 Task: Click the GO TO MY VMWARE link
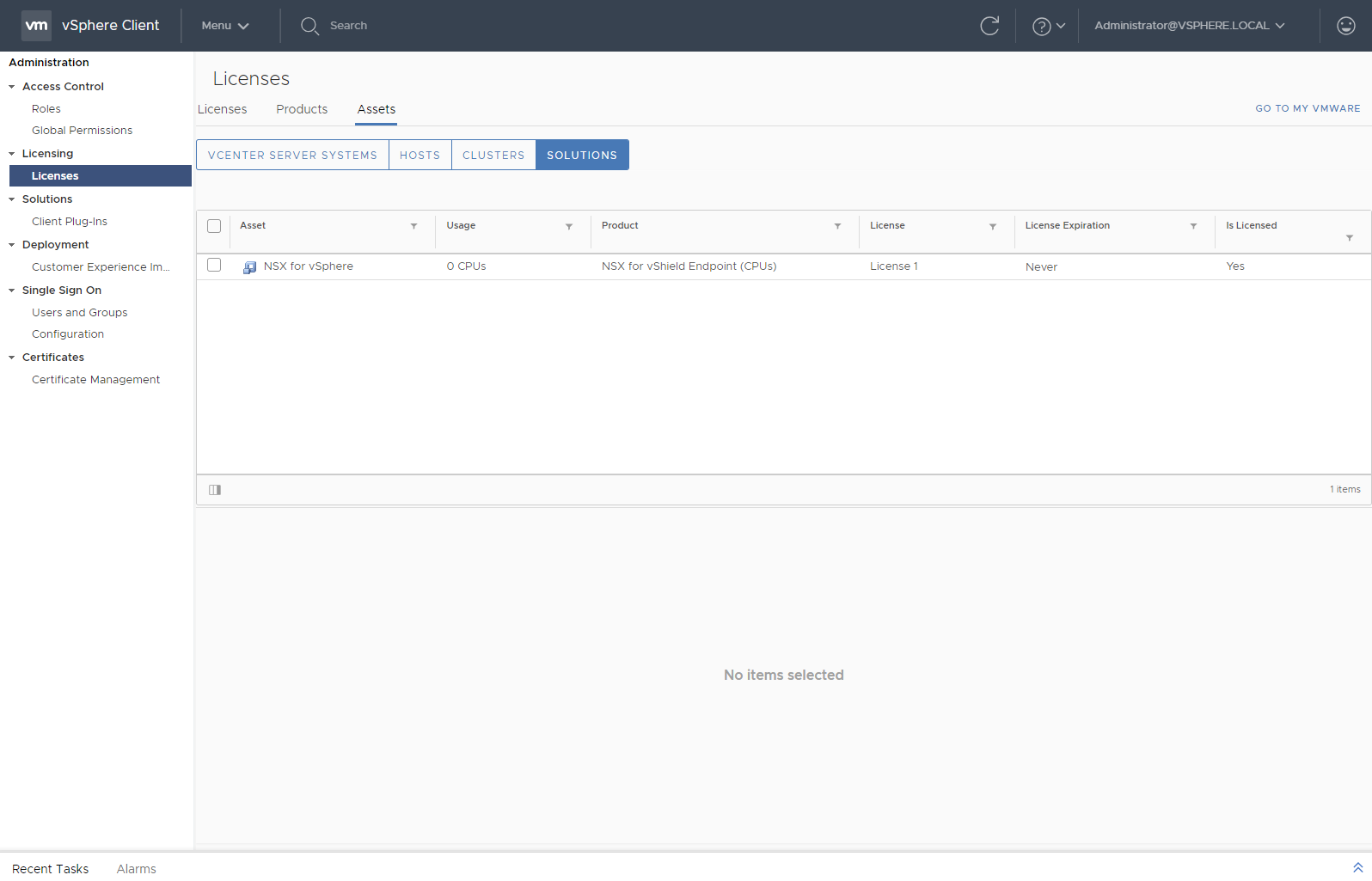coord(1307,108)
